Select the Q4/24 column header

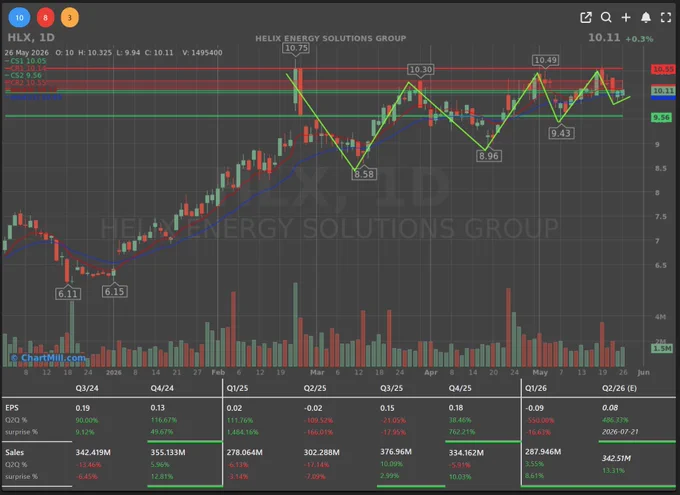pyautogui.click(x=162, y=388)
